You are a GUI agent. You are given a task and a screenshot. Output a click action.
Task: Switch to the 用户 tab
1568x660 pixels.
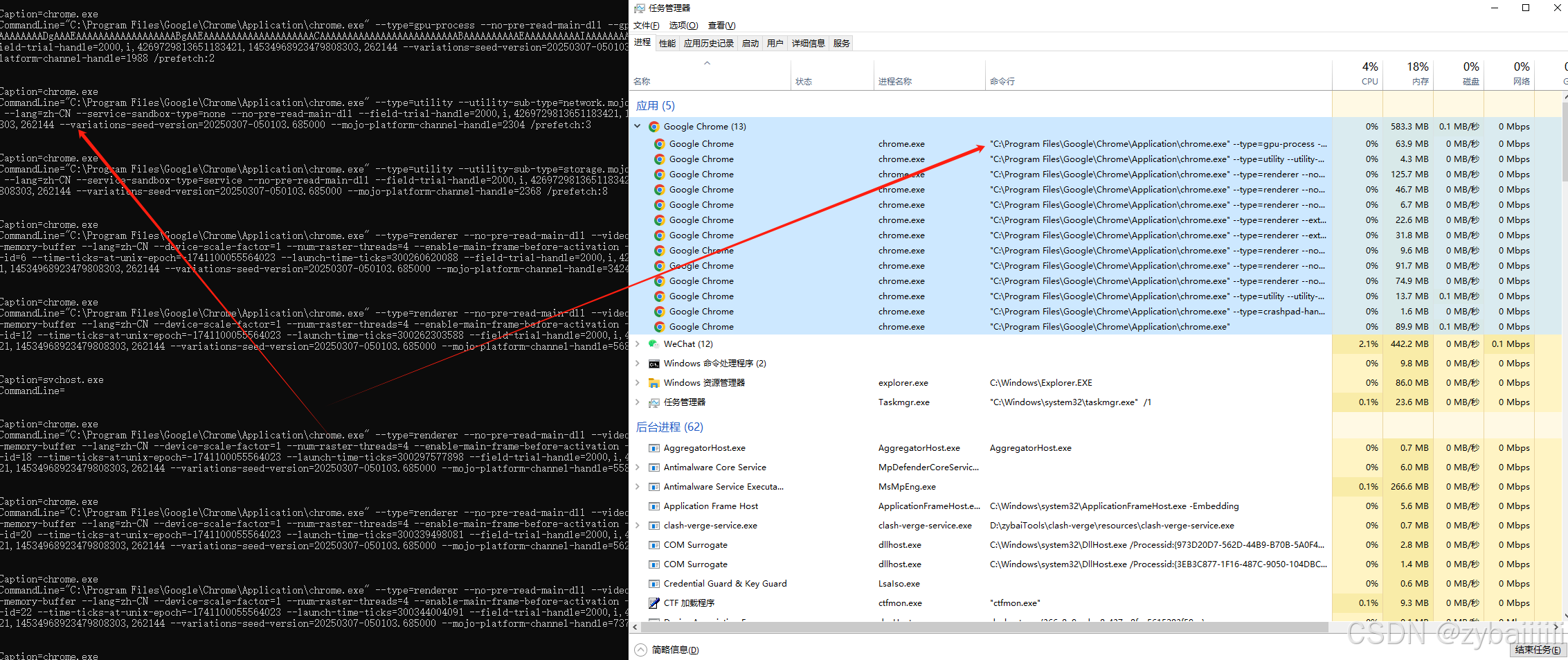(775, 43)
